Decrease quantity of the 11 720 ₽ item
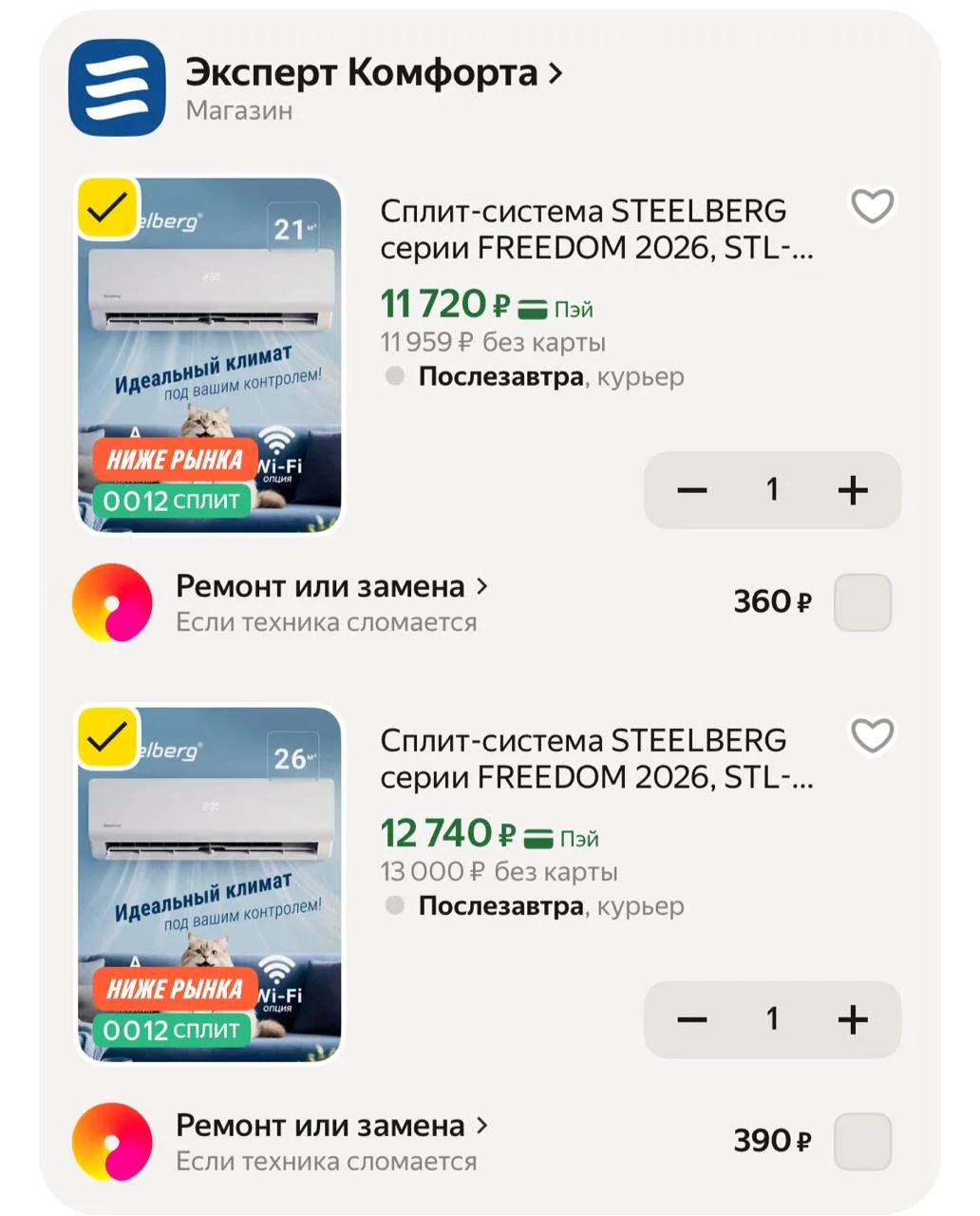Image resolution: width=980 pixels, height=1216 pixels. (692, 490)
